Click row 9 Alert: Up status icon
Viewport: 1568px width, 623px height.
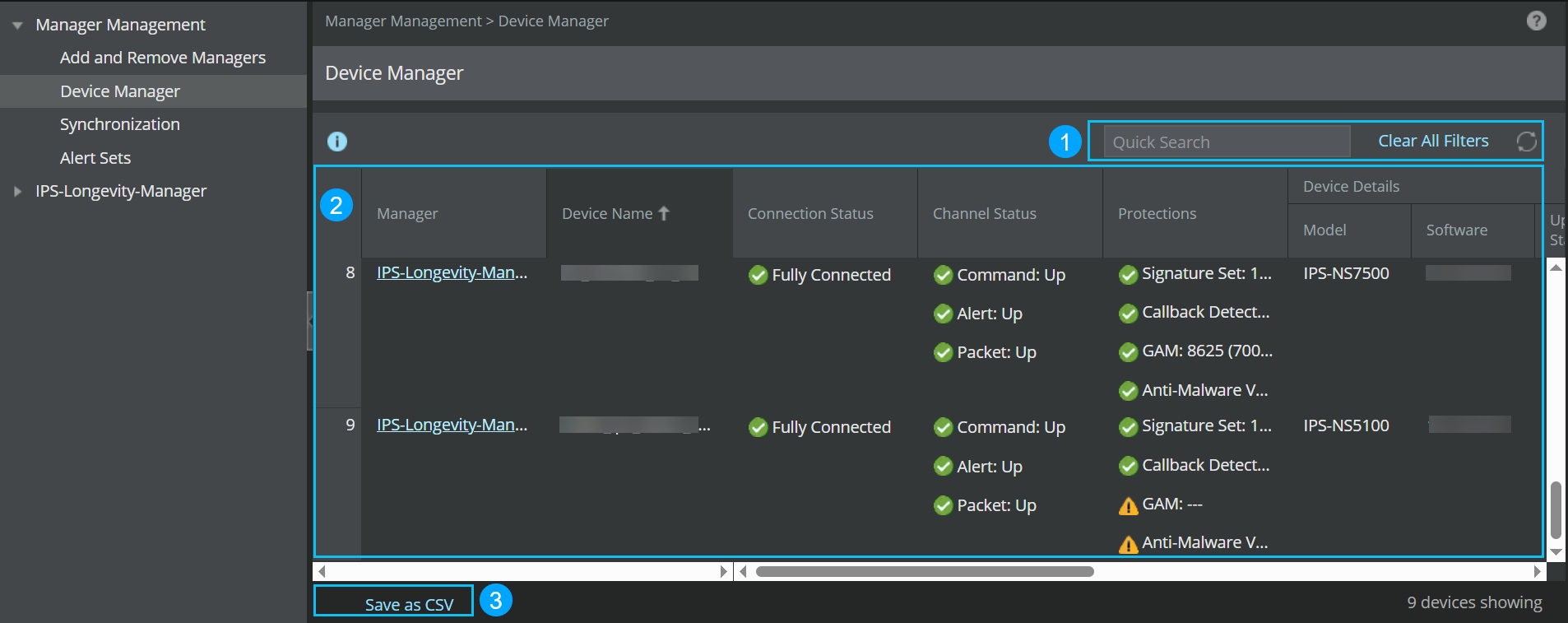pos(943,467)
